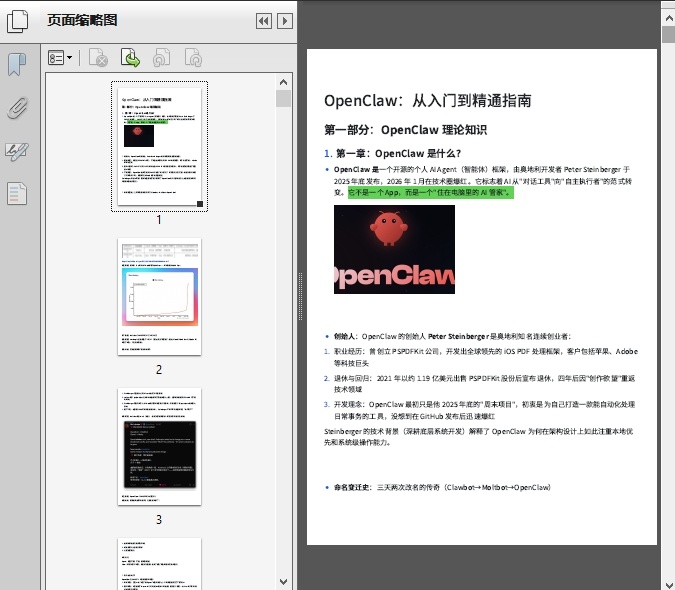The image size is (675, 590).
Task: Click page number label 3 under thumbnail
Action: [x=159, y=520]
